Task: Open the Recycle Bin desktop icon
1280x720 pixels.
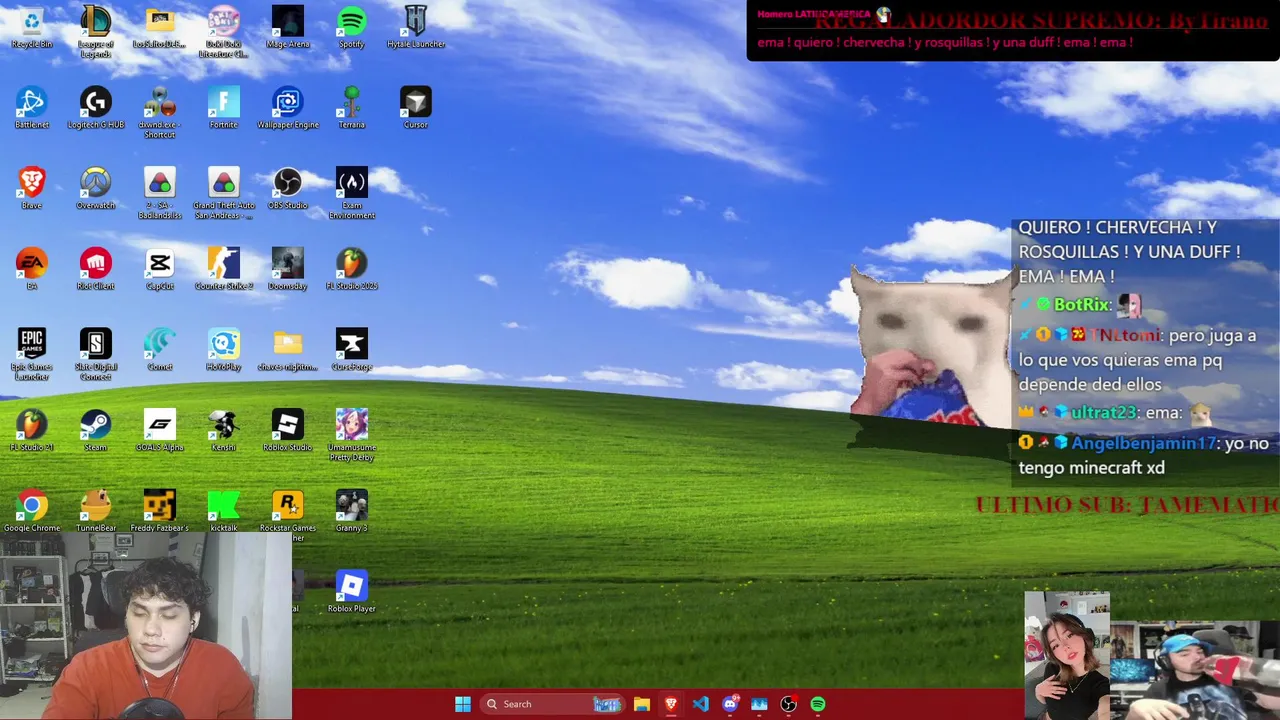Action: click(32, 28)
